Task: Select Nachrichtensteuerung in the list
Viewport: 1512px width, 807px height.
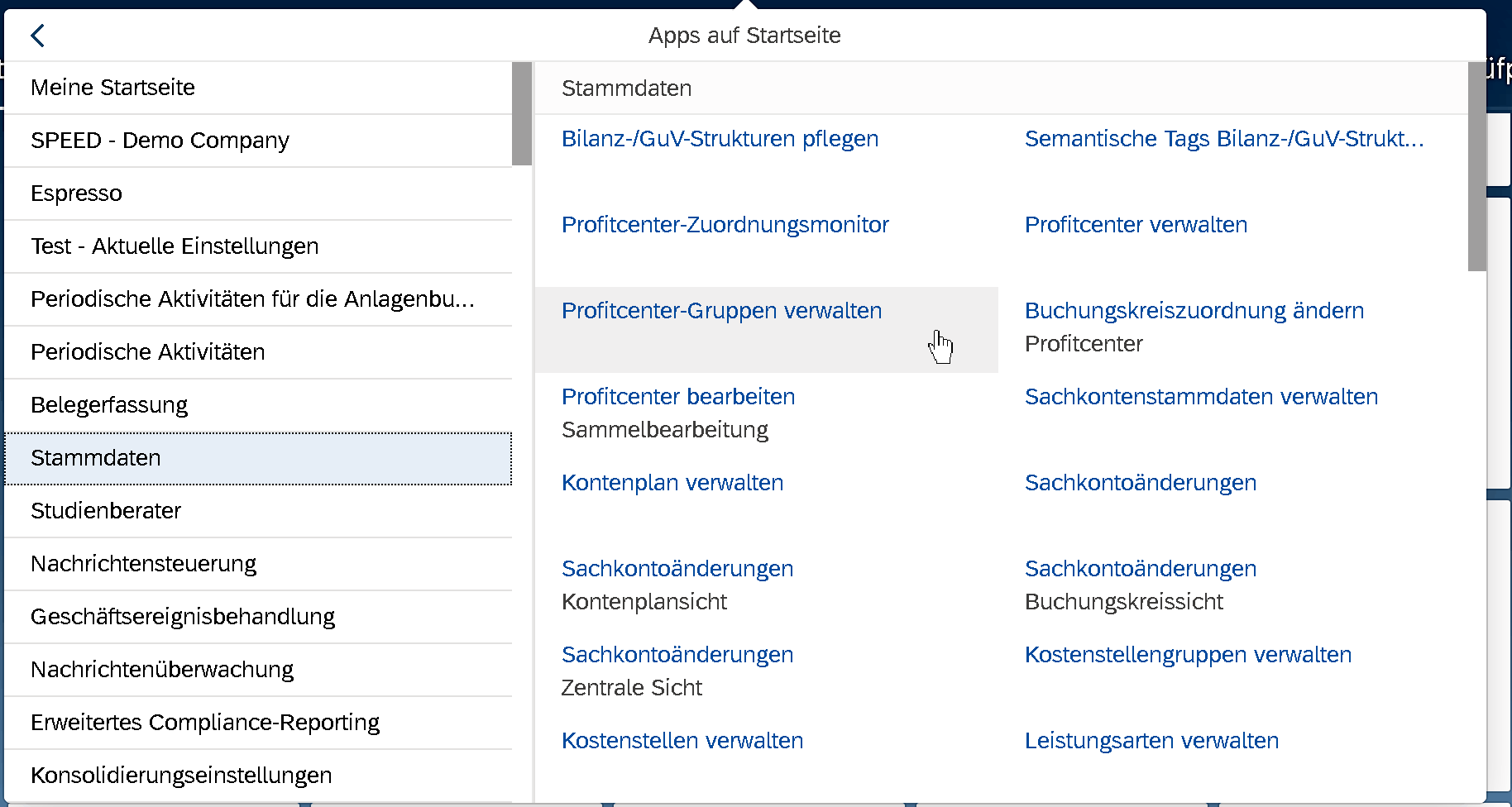Action: tap(258, 564)
